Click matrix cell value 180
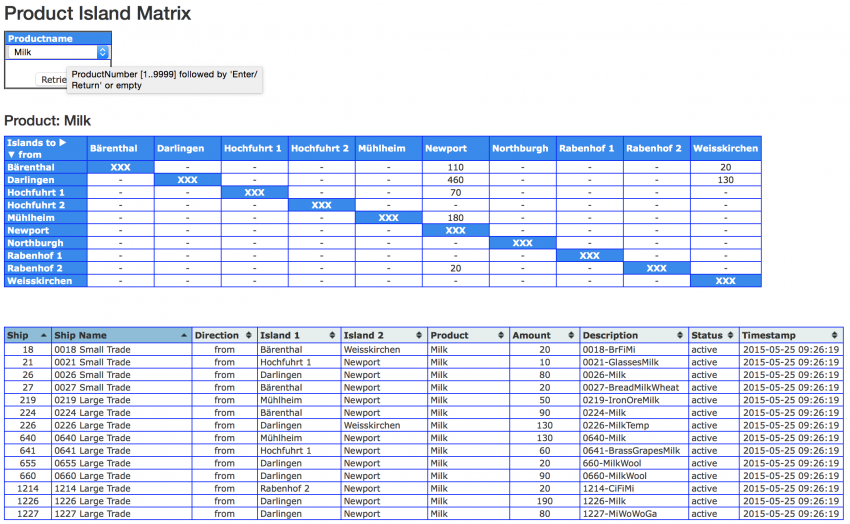This screenshot has width=850, height=524. (455, 218)
